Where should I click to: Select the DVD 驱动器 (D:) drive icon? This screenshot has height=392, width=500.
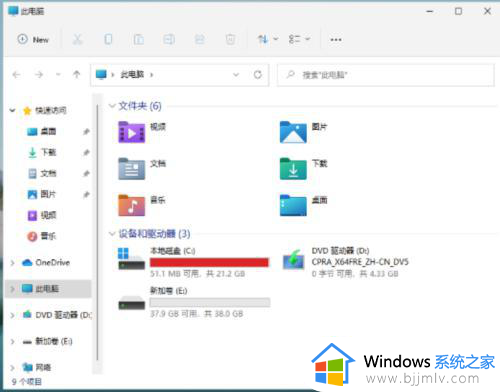click(x=293, y=259)
